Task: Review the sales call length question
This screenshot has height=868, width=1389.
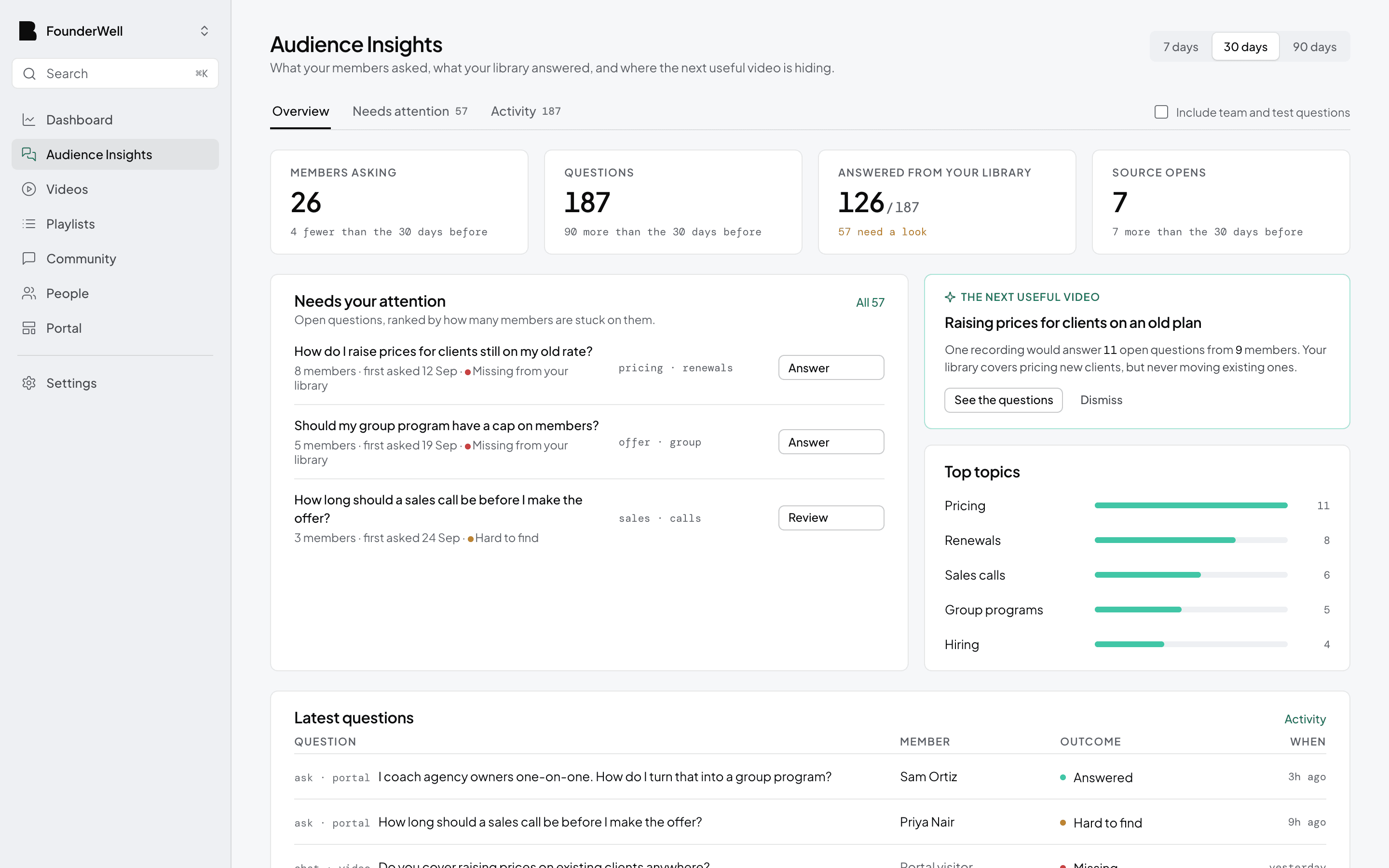Action: [831, 518]
